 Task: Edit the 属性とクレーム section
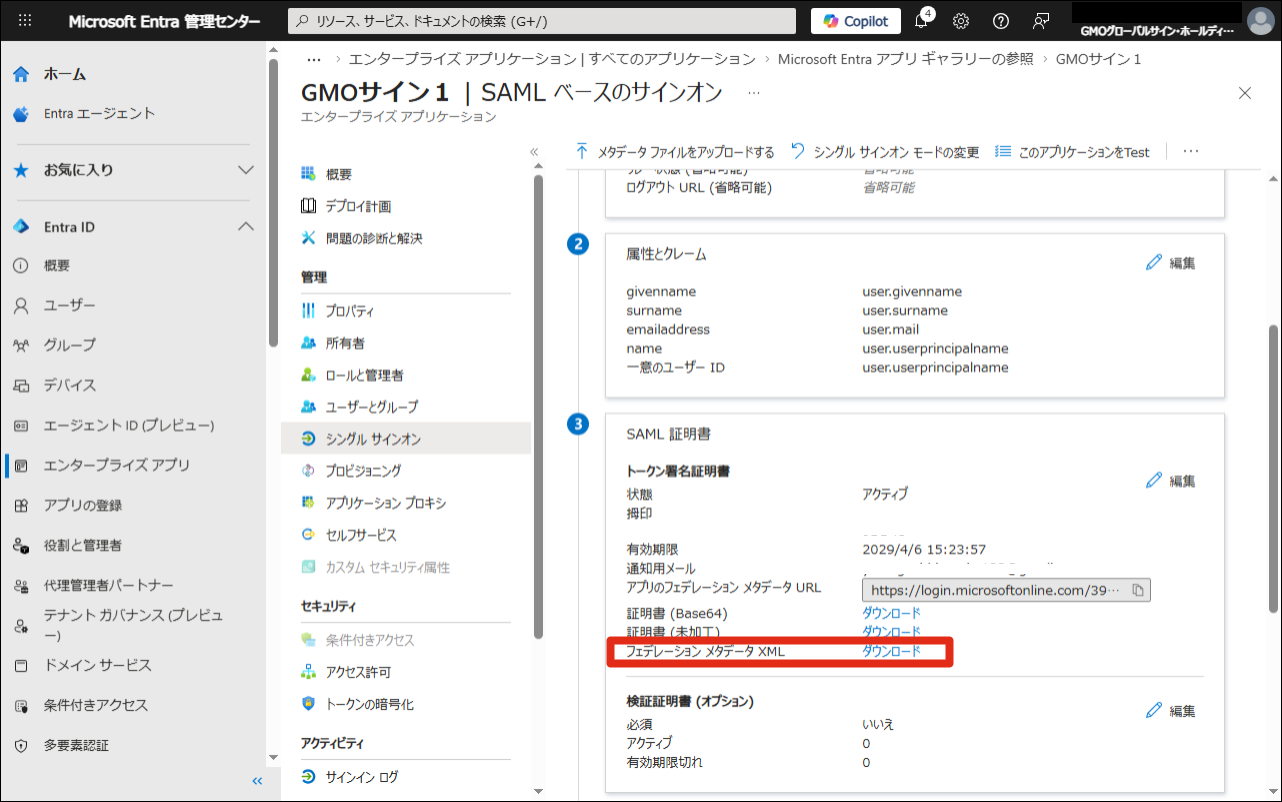pyautogui.click(x=1171, y=263)
